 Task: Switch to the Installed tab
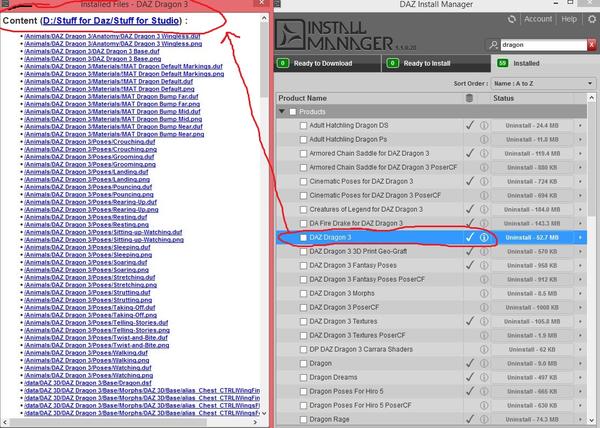545,63
